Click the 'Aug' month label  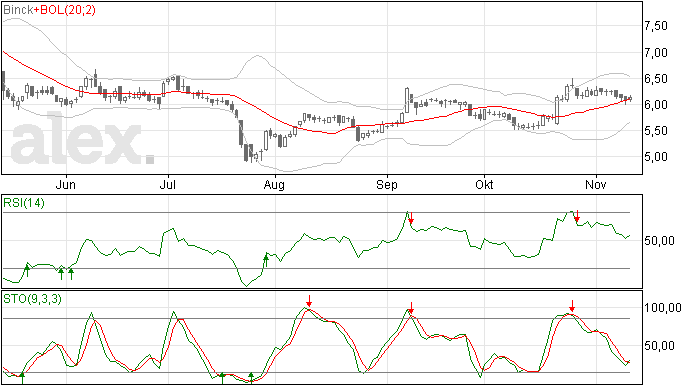(x=274, y=185)
